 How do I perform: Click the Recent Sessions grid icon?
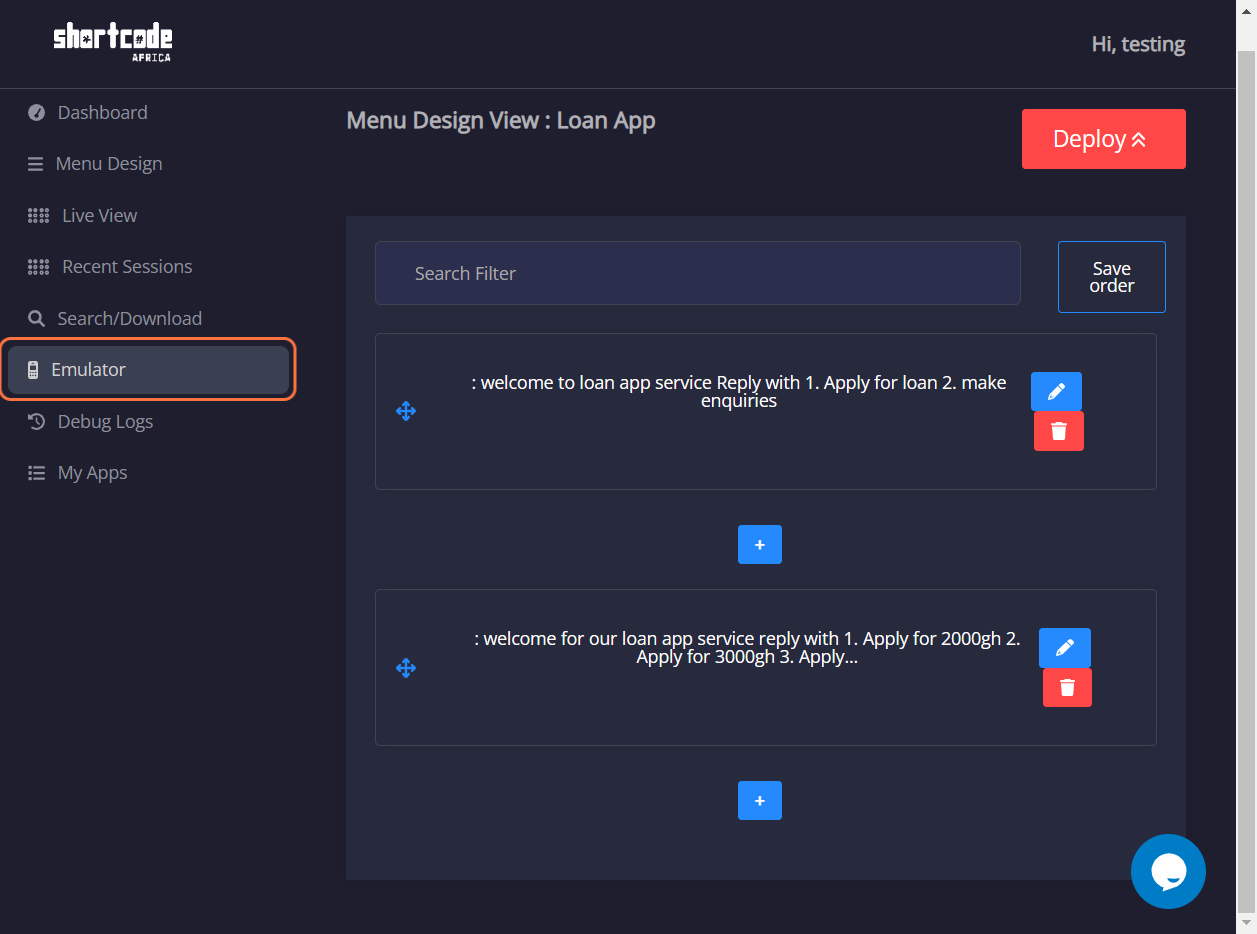point(38,267)
